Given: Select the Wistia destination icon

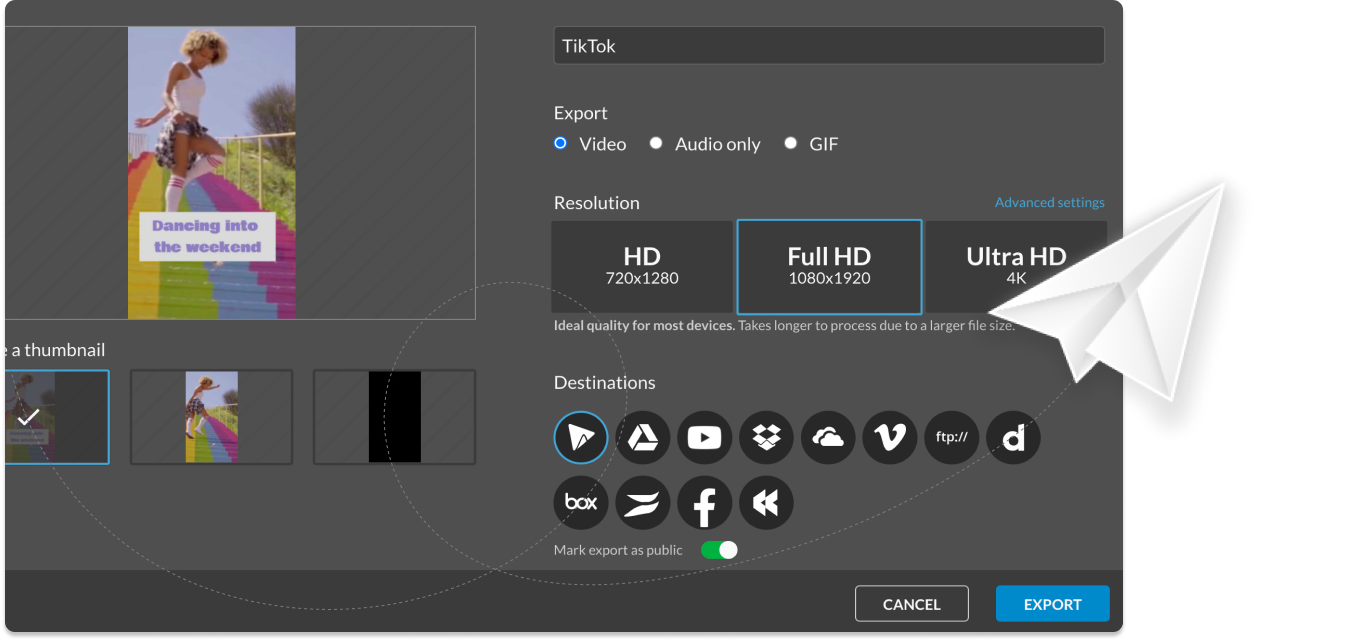Looking at the screenshot, I should click(642, 502).
